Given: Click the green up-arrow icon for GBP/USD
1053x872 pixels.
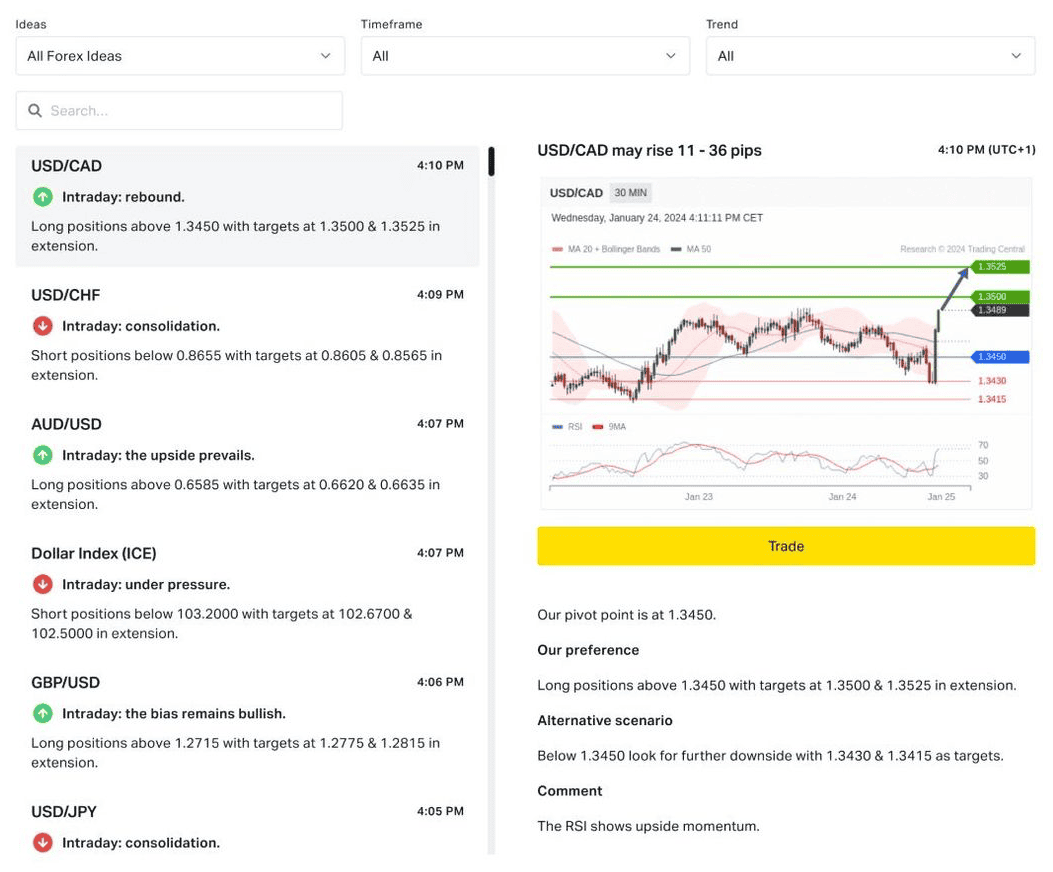Looking at the screenshot, I should point(43,713).
